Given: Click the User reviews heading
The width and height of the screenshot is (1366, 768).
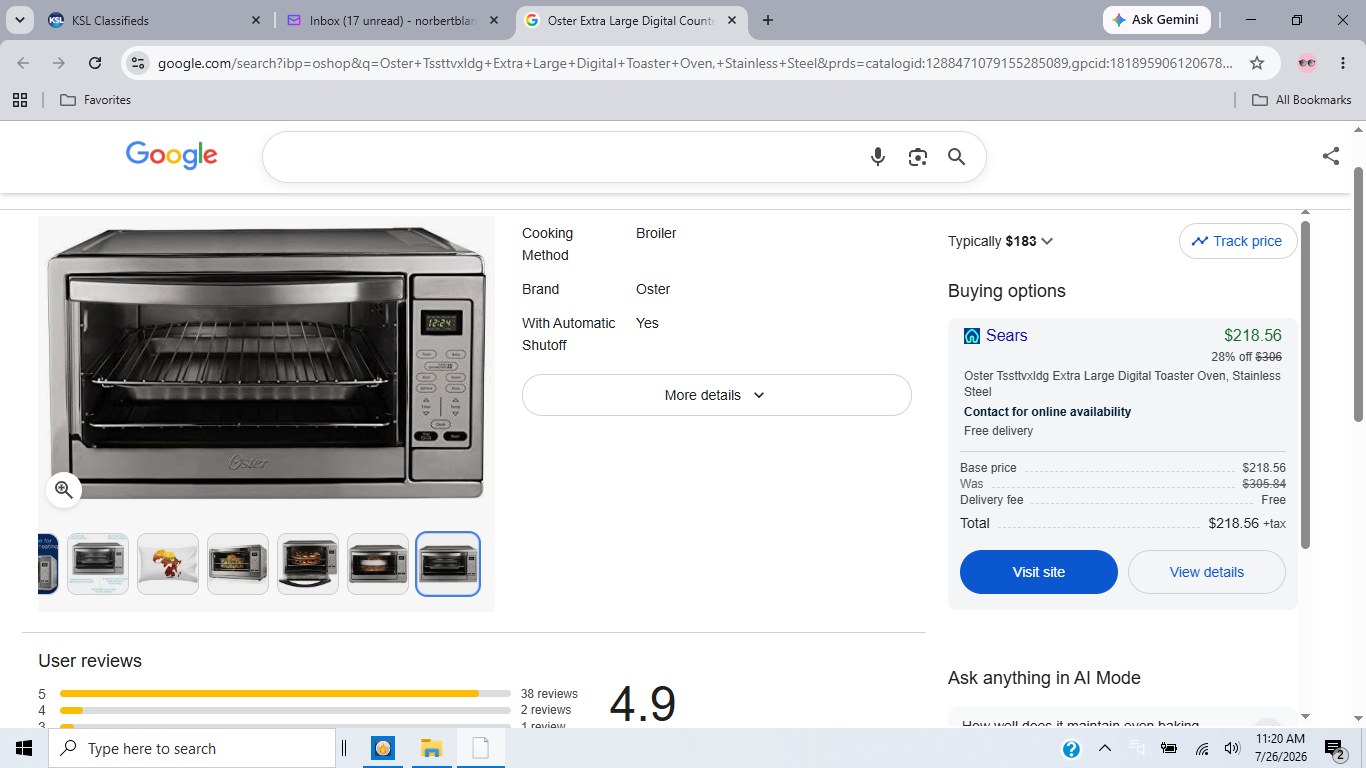Looking at the screenshot, I should pos(90,661).
